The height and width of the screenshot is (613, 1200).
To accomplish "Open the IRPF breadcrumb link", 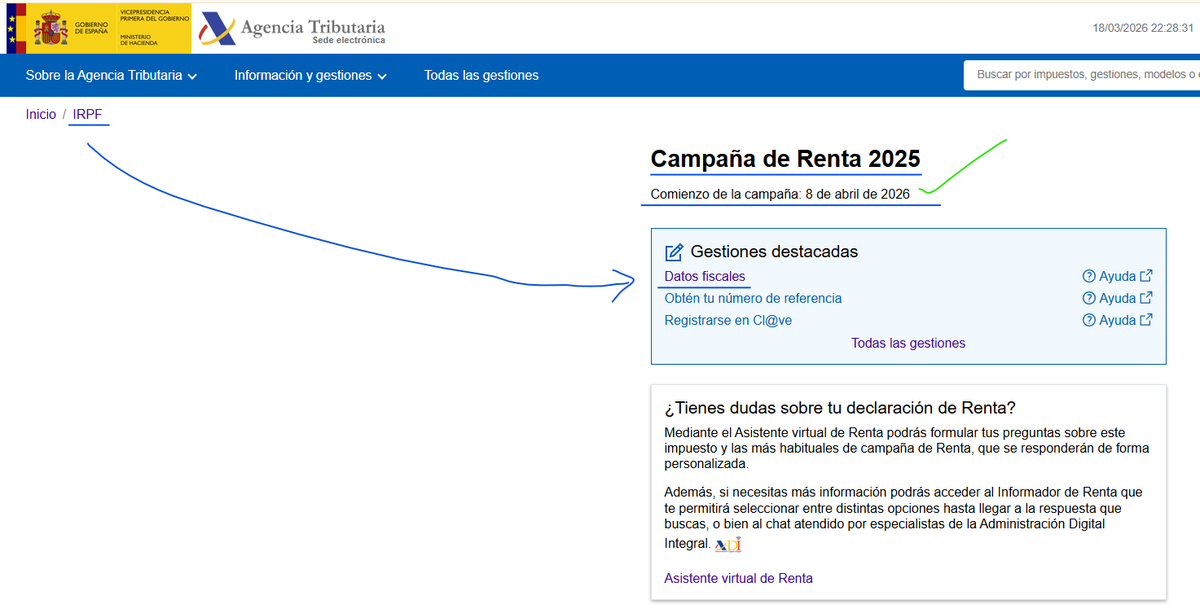I will pyautogui.click(x=88, y=115).
